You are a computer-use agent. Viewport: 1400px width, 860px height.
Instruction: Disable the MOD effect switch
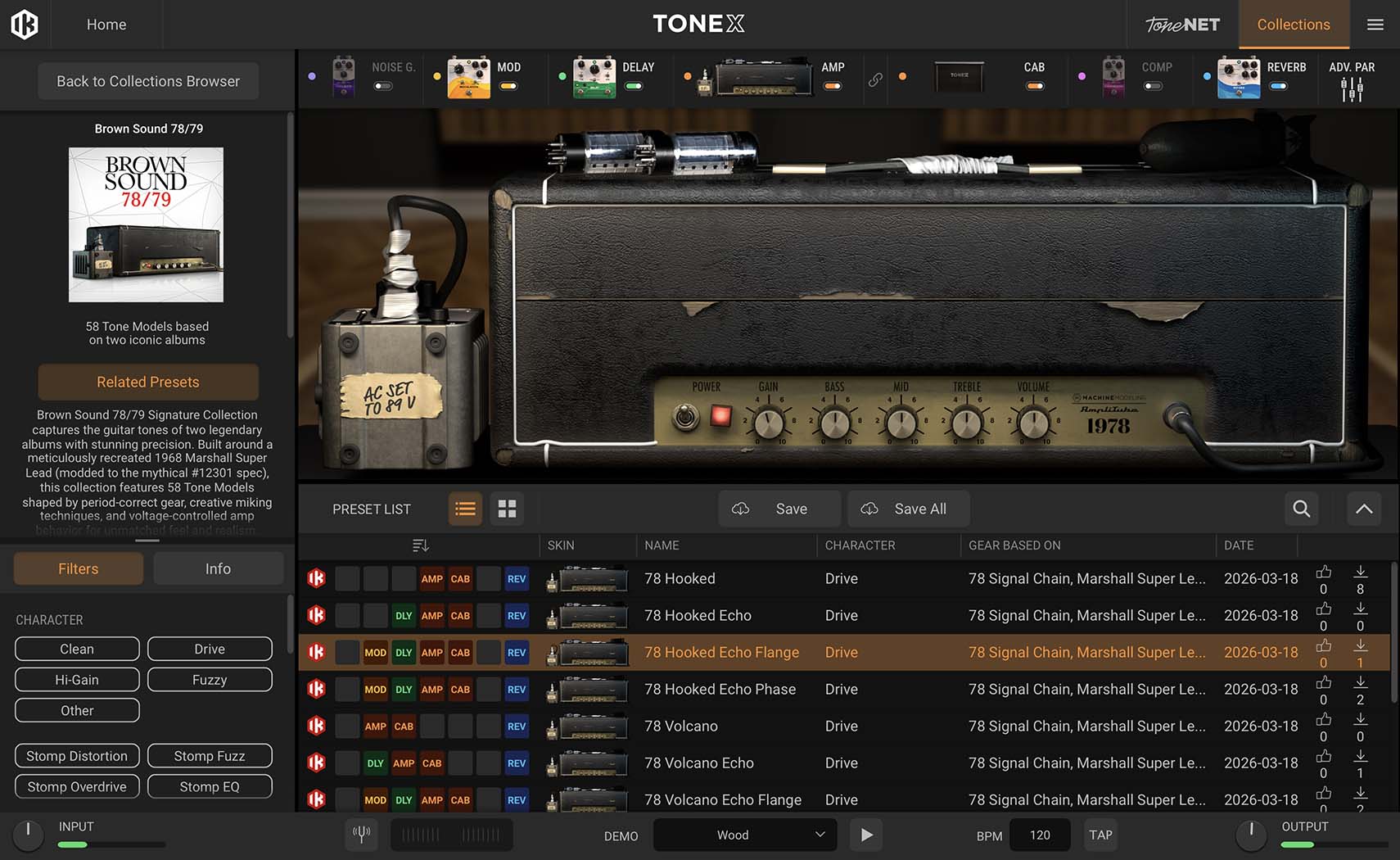508,86
